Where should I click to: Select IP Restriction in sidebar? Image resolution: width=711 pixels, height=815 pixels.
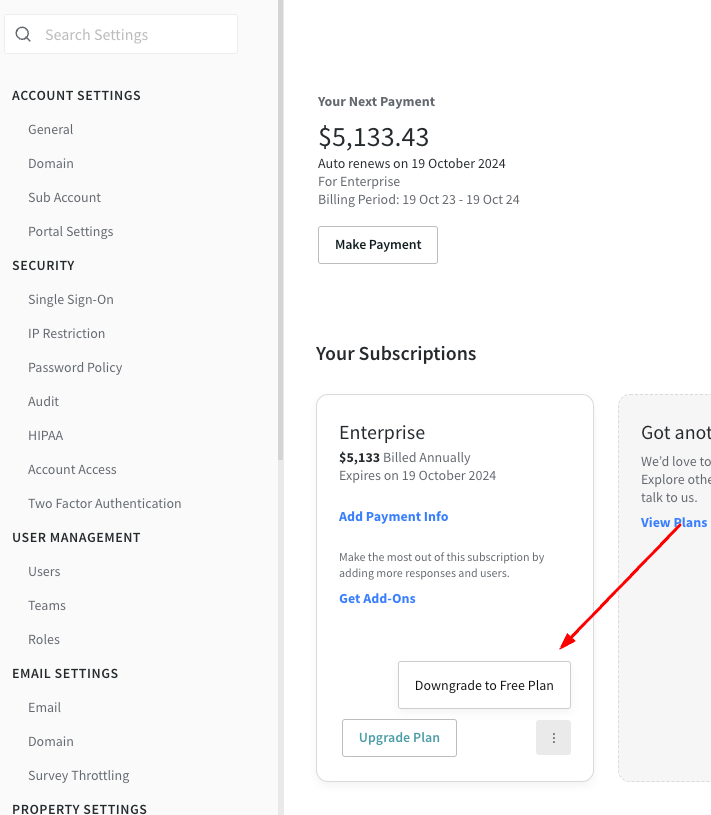click(67, 334)
